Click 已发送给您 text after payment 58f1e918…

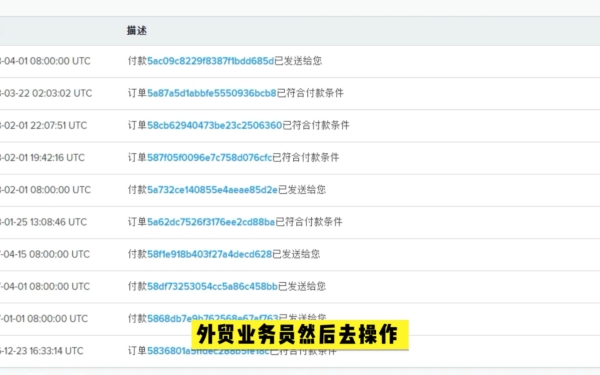pyautogui.click(x=296, y=254)
